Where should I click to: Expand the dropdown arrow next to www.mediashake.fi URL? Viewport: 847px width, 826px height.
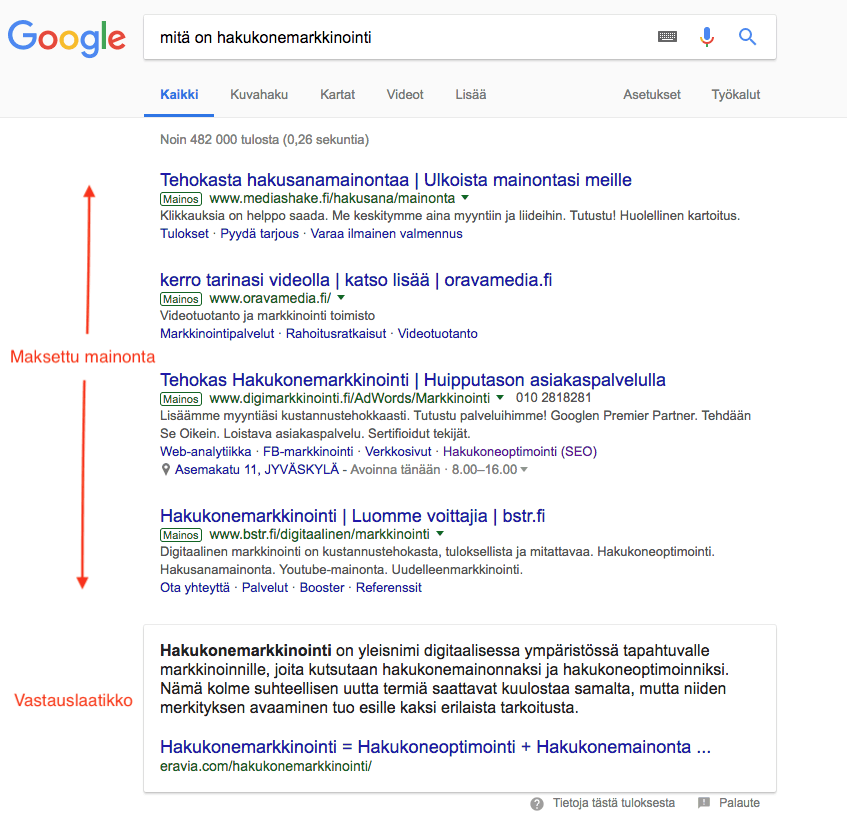(465, 197)
